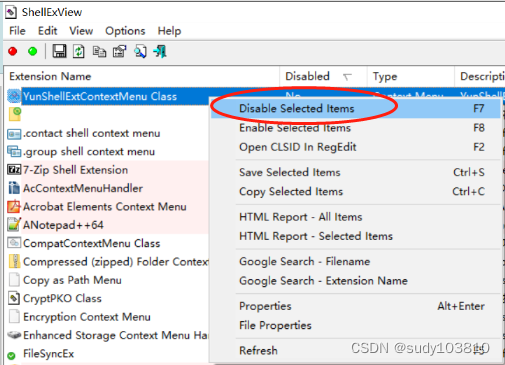Sort by Extension Name column header

click(142, 77)
